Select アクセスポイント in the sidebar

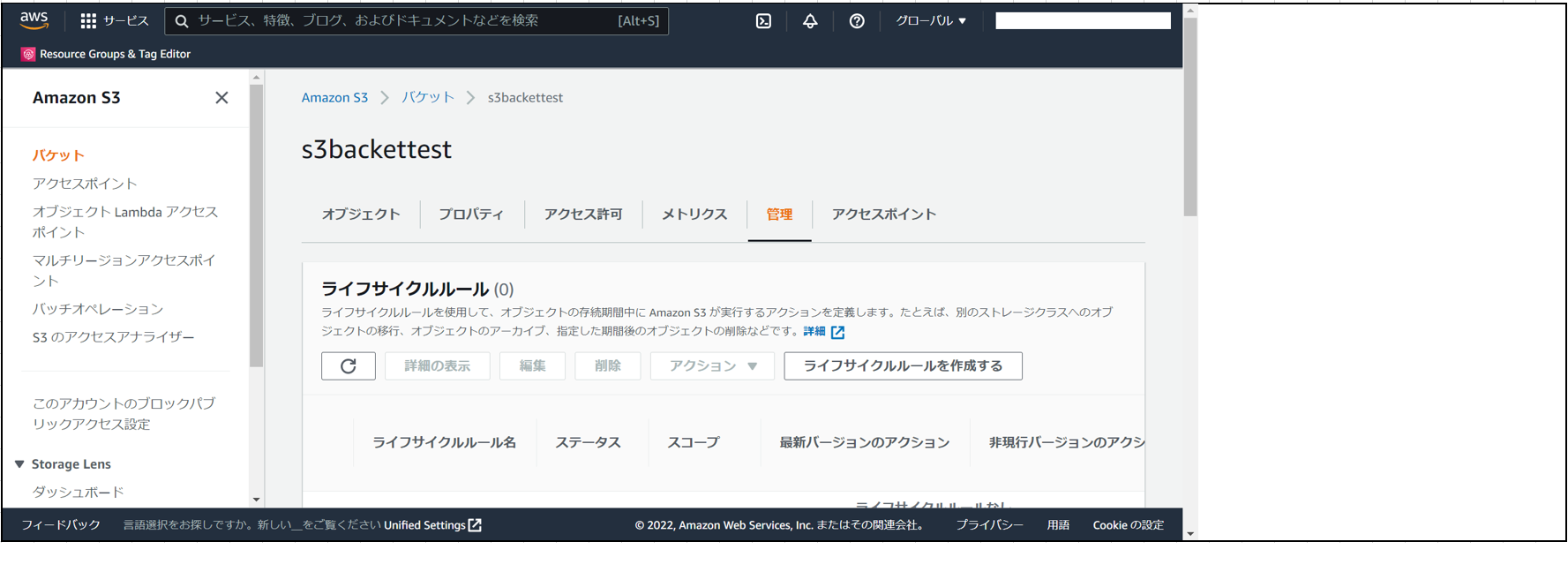[x=85, y=184]
